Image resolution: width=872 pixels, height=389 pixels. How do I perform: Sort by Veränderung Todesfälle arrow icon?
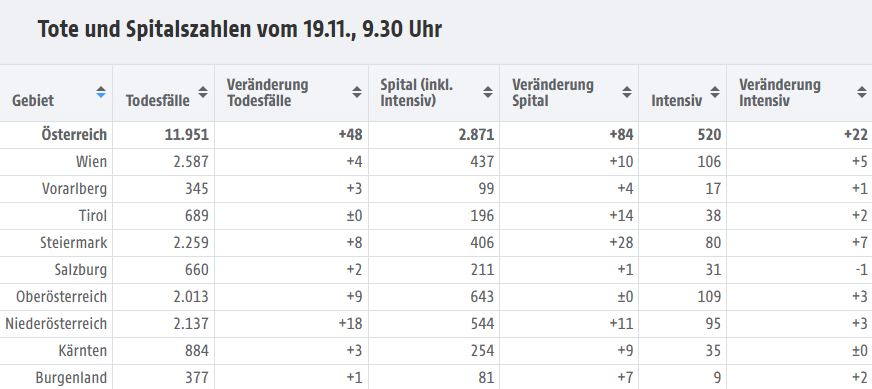coord(357,92)
